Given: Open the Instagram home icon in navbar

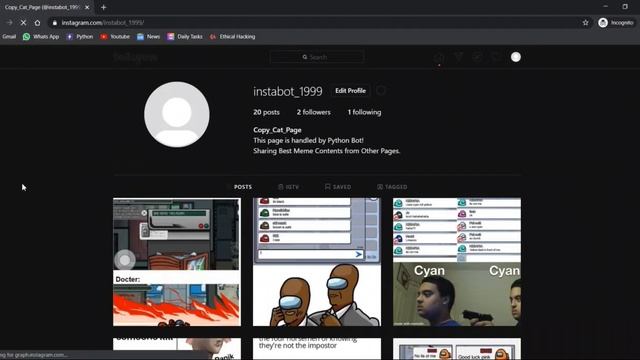Looking at the screenshot, I should pos(439,57).
